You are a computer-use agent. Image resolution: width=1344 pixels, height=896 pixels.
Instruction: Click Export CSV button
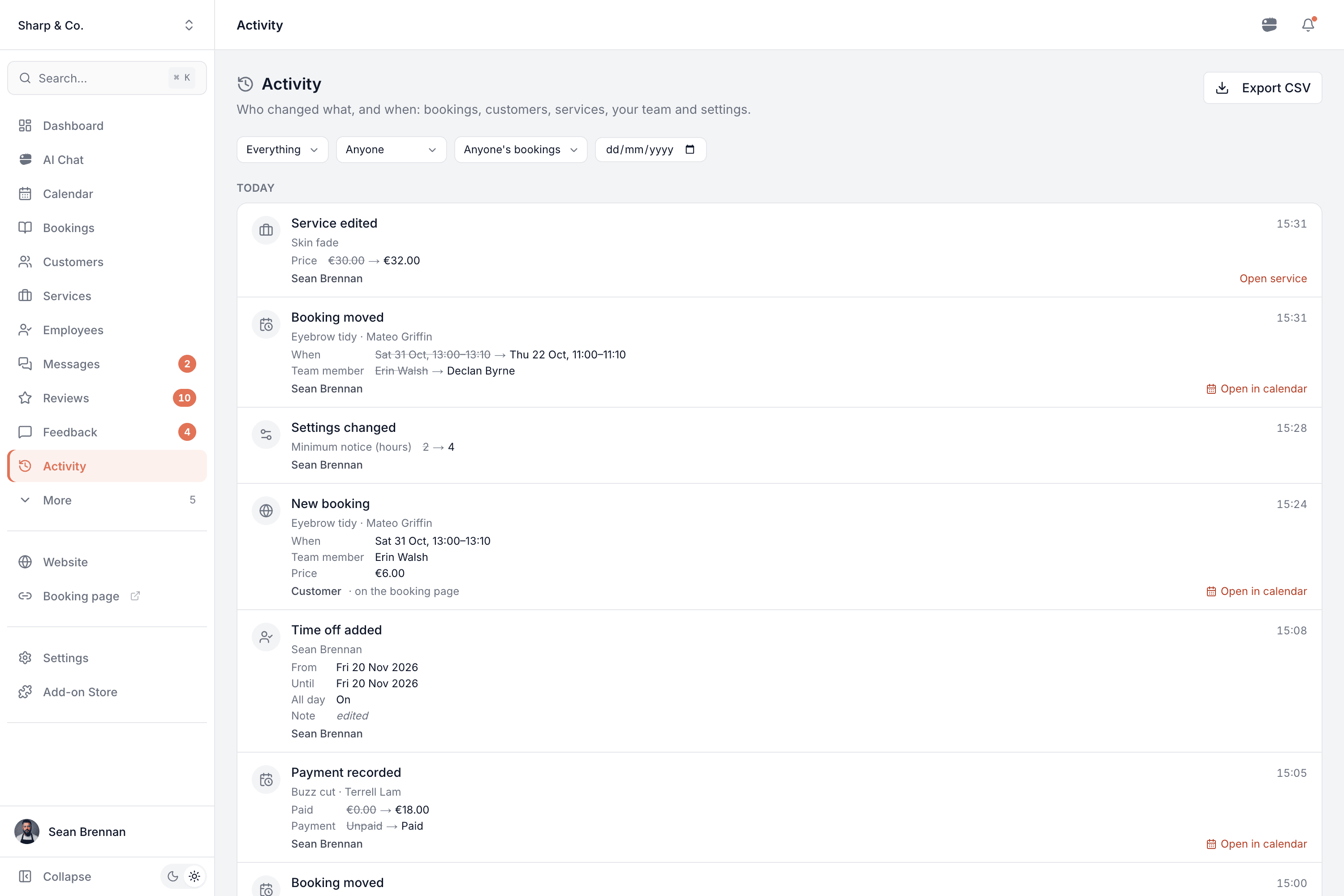pyautogui.click(x=1262, y=87)
